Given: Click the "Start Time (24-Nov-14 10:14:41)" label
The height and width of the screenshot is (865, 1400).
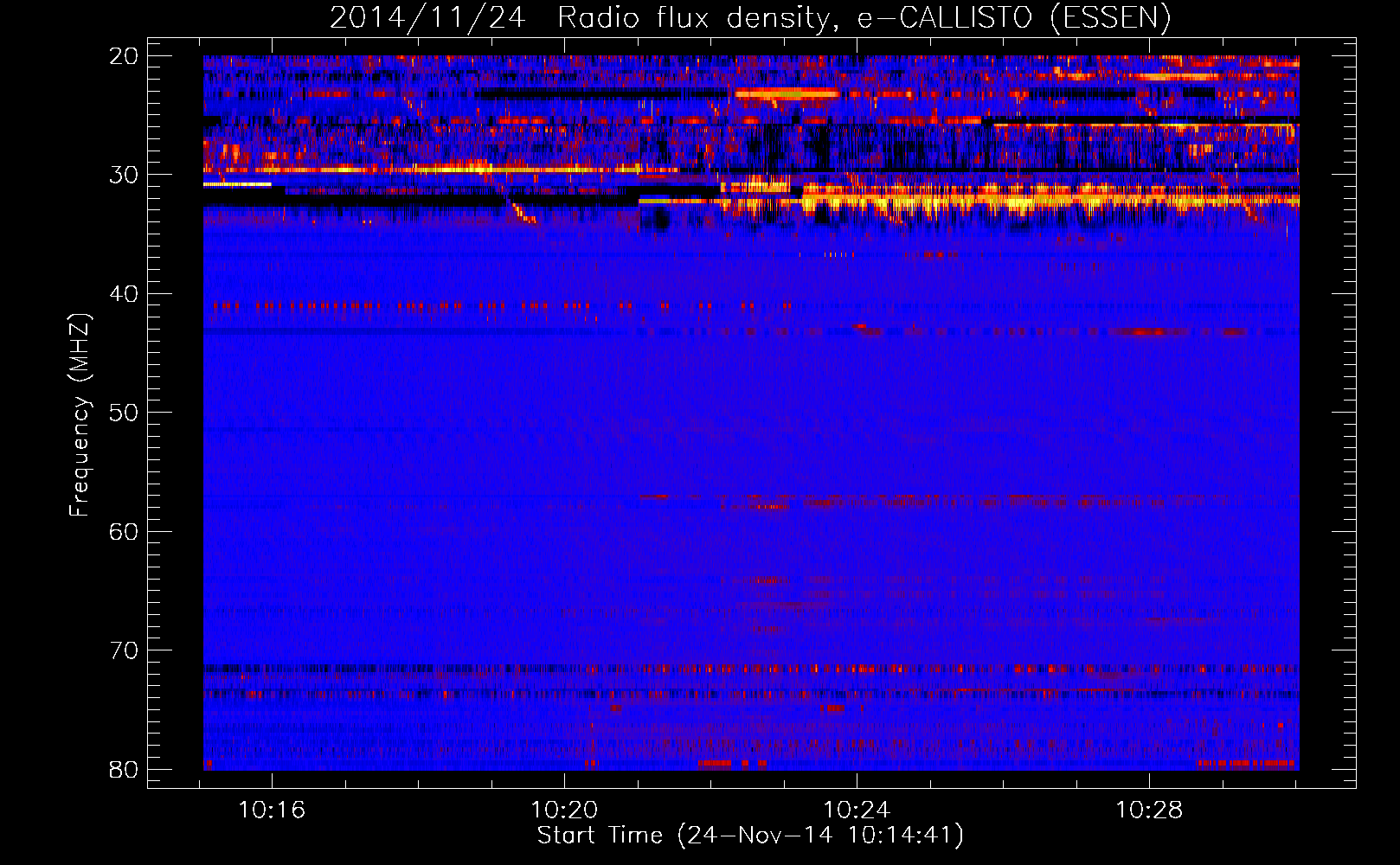Looking at the screenshot, I should [750, 836].
